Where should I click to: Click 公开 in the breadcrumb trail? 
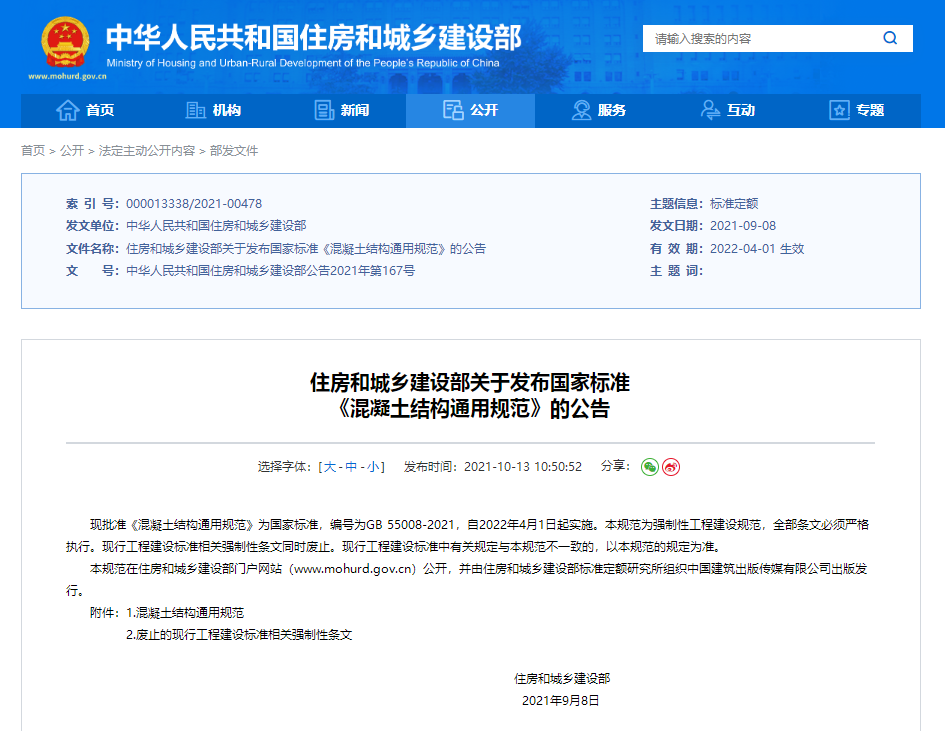72,150
